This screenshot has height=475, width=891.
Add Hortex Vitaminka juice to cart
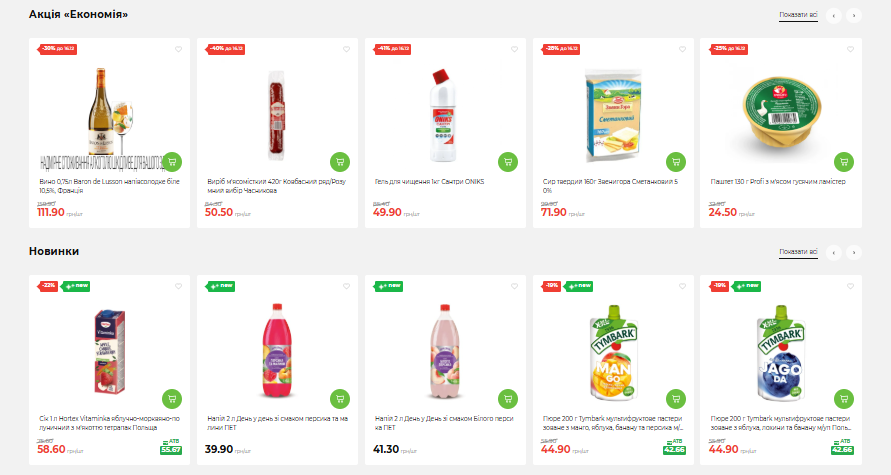pos(172,397)
